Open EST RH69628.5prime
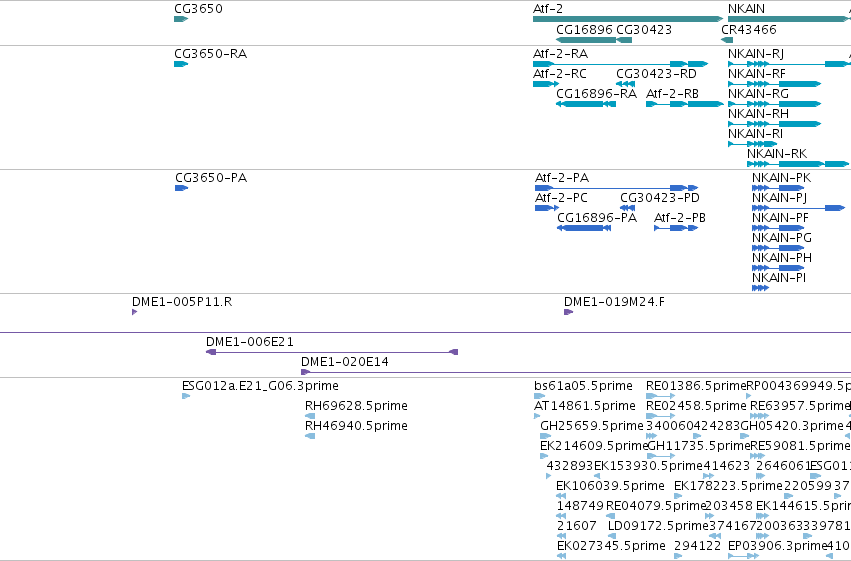 (310, 417)
